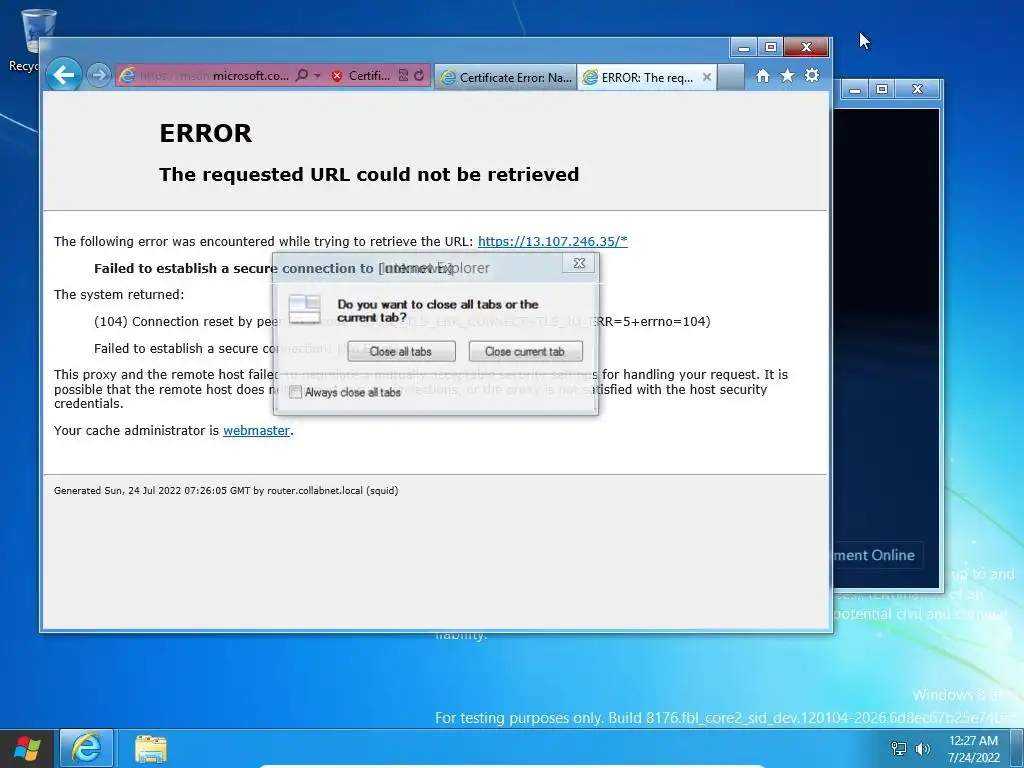Click the search magnifier in address bar

(x=301, y=76)
